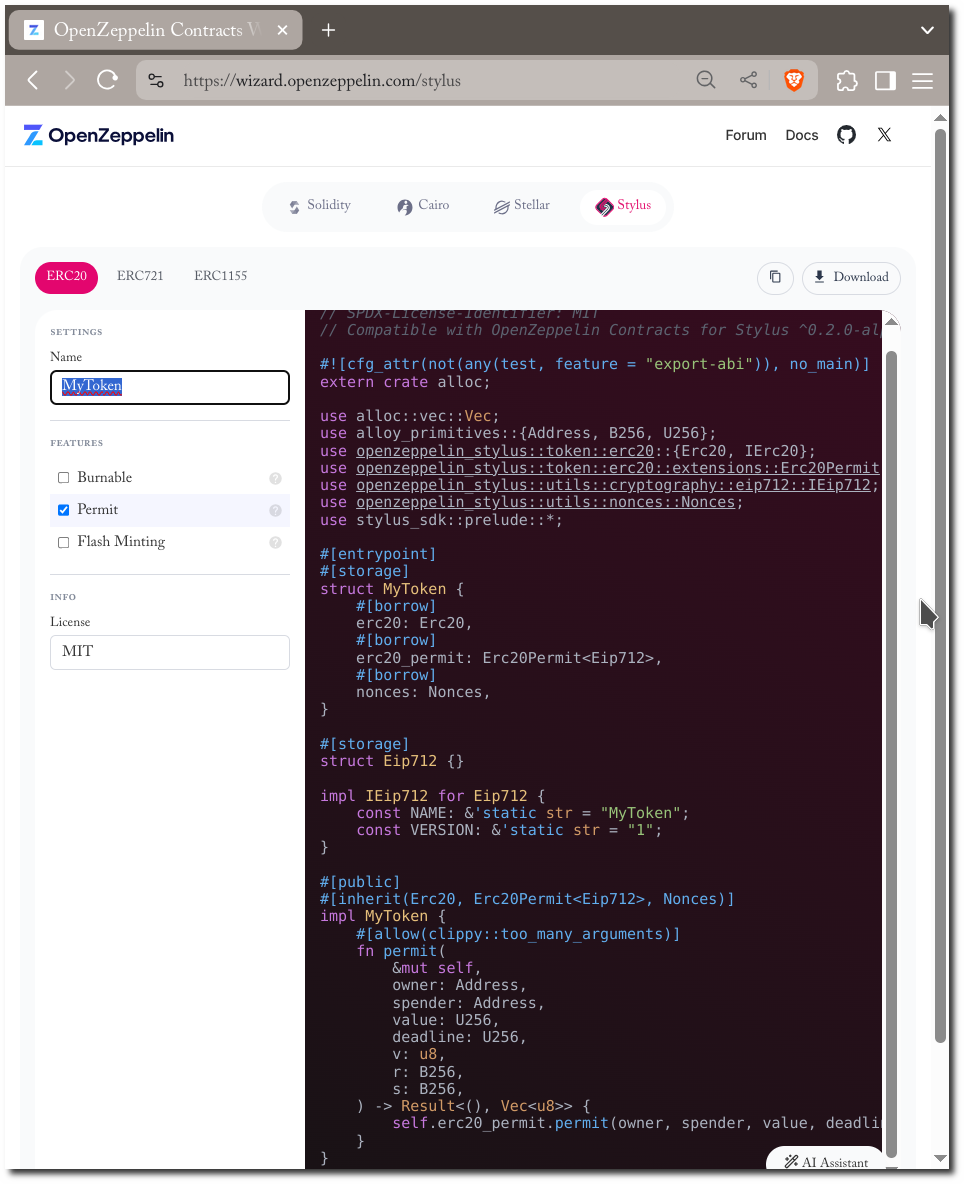Screen dimensions: 964x1184
Task: Open site settings icon in address bar
Action: pyautogui.click(x=156, y=80)
